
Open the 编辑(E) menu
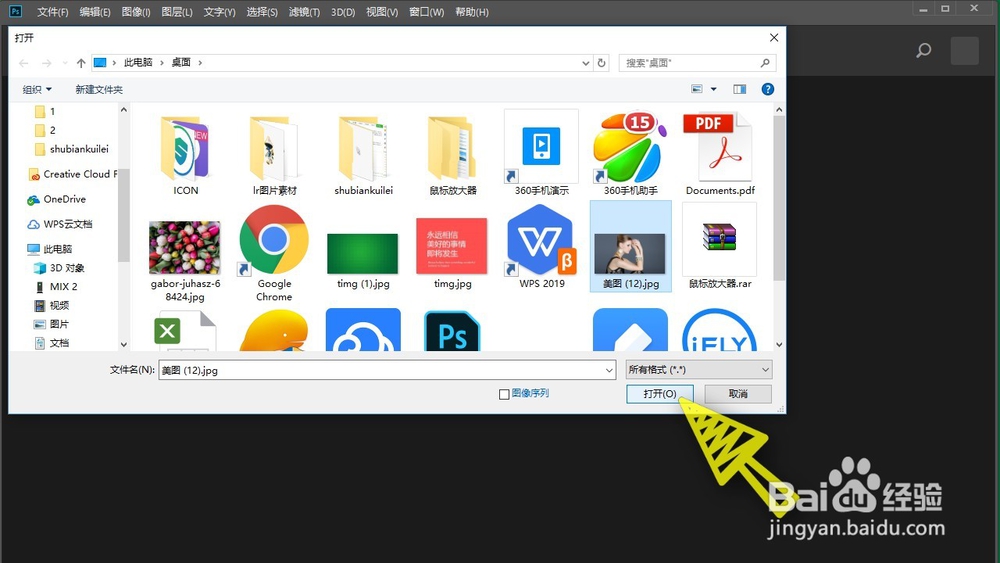point(95,12)
